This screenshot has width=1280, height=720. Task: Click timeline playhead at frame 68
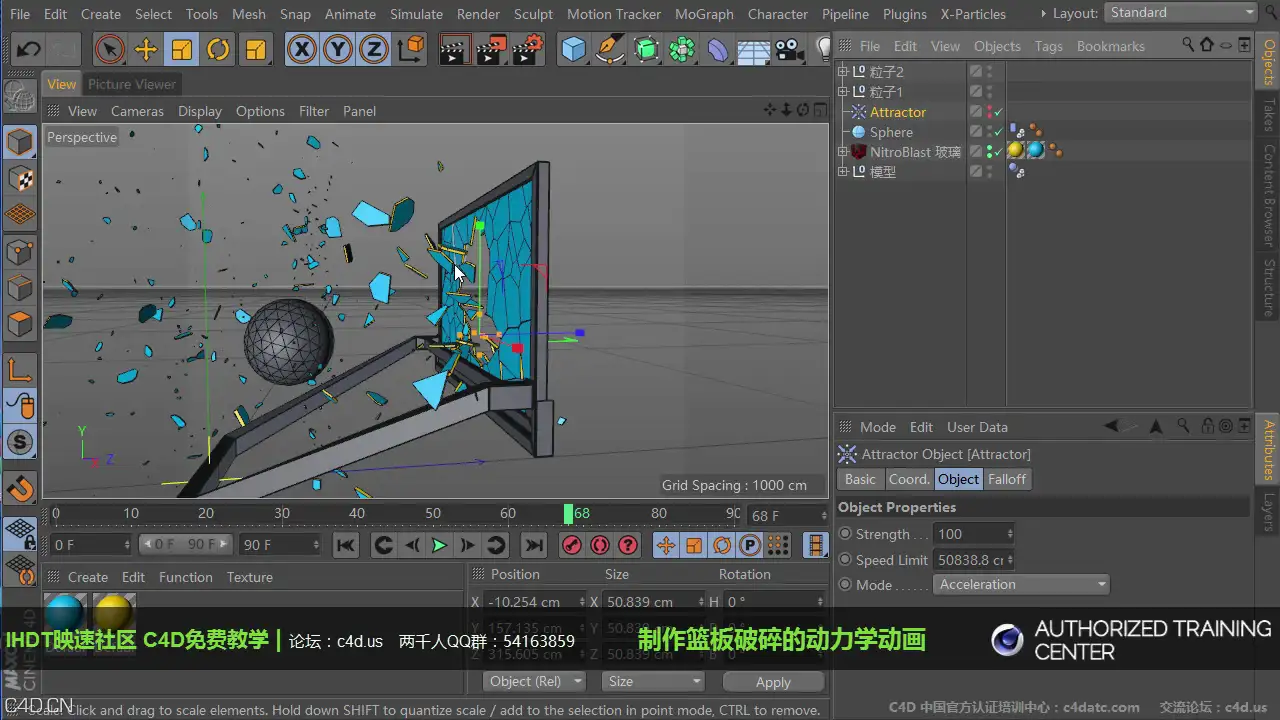pyautogui.click(x=568, y=514)
